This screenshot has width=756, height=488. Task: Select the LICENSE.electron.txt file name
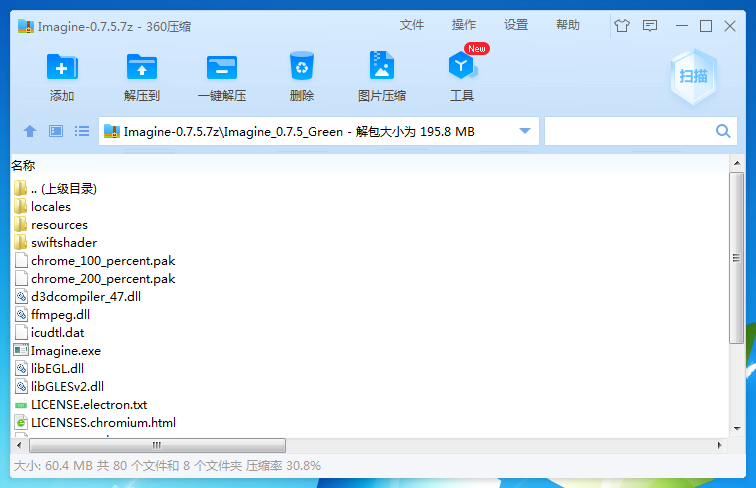[x=89, y=405]
